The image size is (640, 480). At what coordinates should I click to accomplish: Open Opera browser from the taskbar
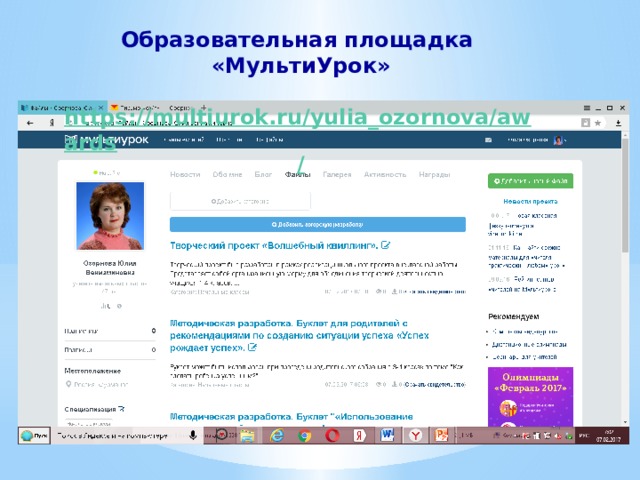(332, 436)
